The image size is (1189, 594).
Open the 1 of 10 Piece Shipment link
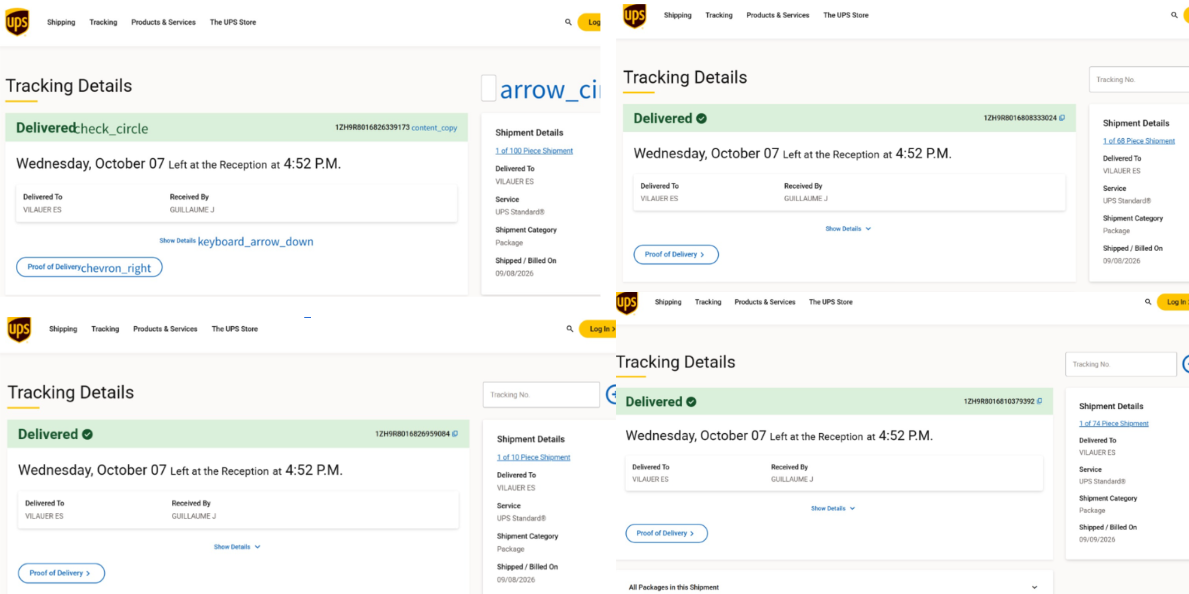tap(534, 457)
